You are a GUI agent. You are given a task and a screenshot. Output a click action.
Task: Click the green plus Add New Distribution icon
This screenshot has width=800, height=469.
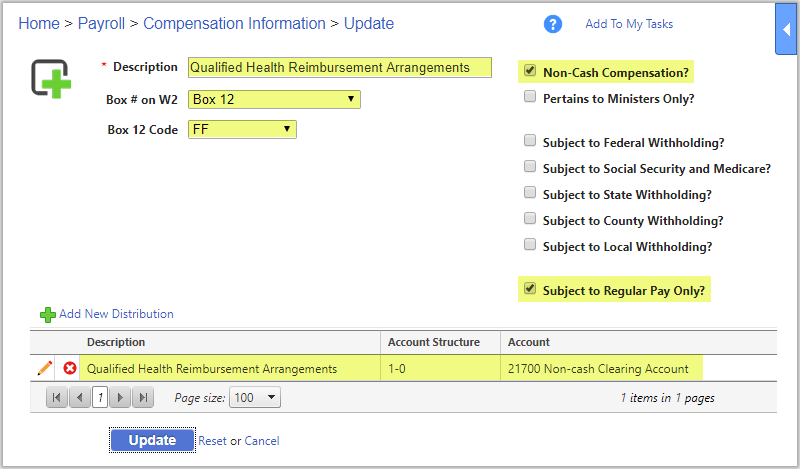click(x=47, y=314)
